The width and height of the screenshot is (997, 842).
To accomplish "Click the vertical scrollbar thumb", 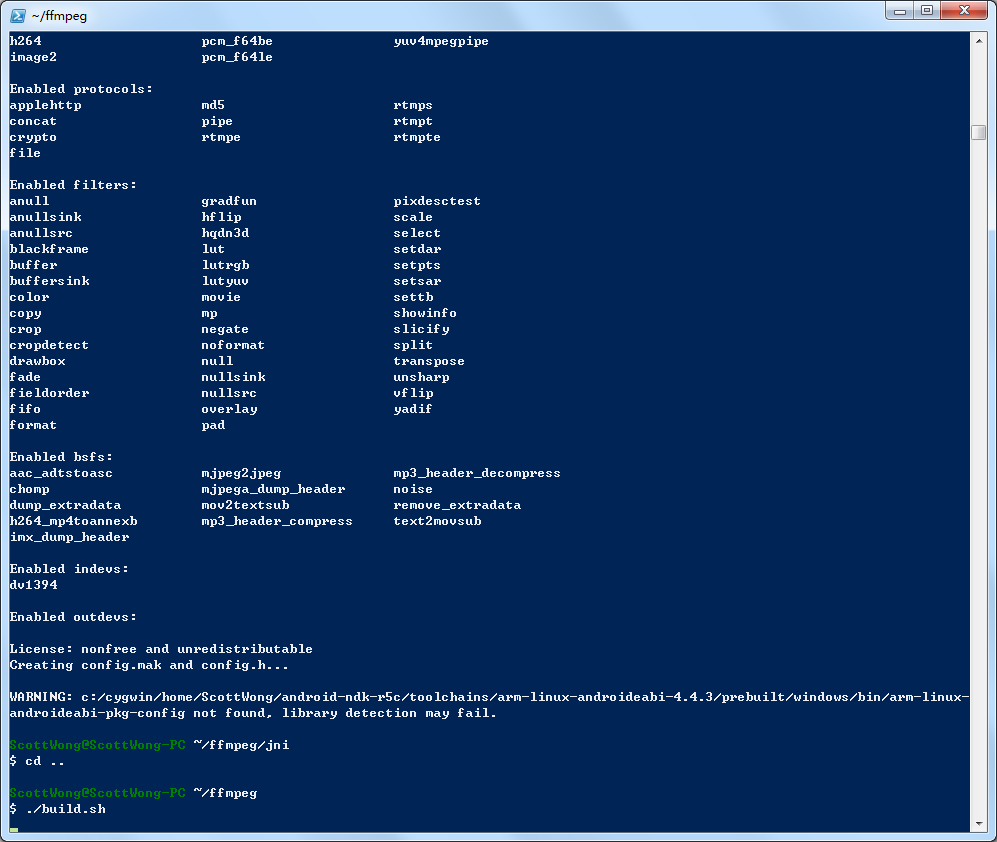I will click(x=979, y=132).
